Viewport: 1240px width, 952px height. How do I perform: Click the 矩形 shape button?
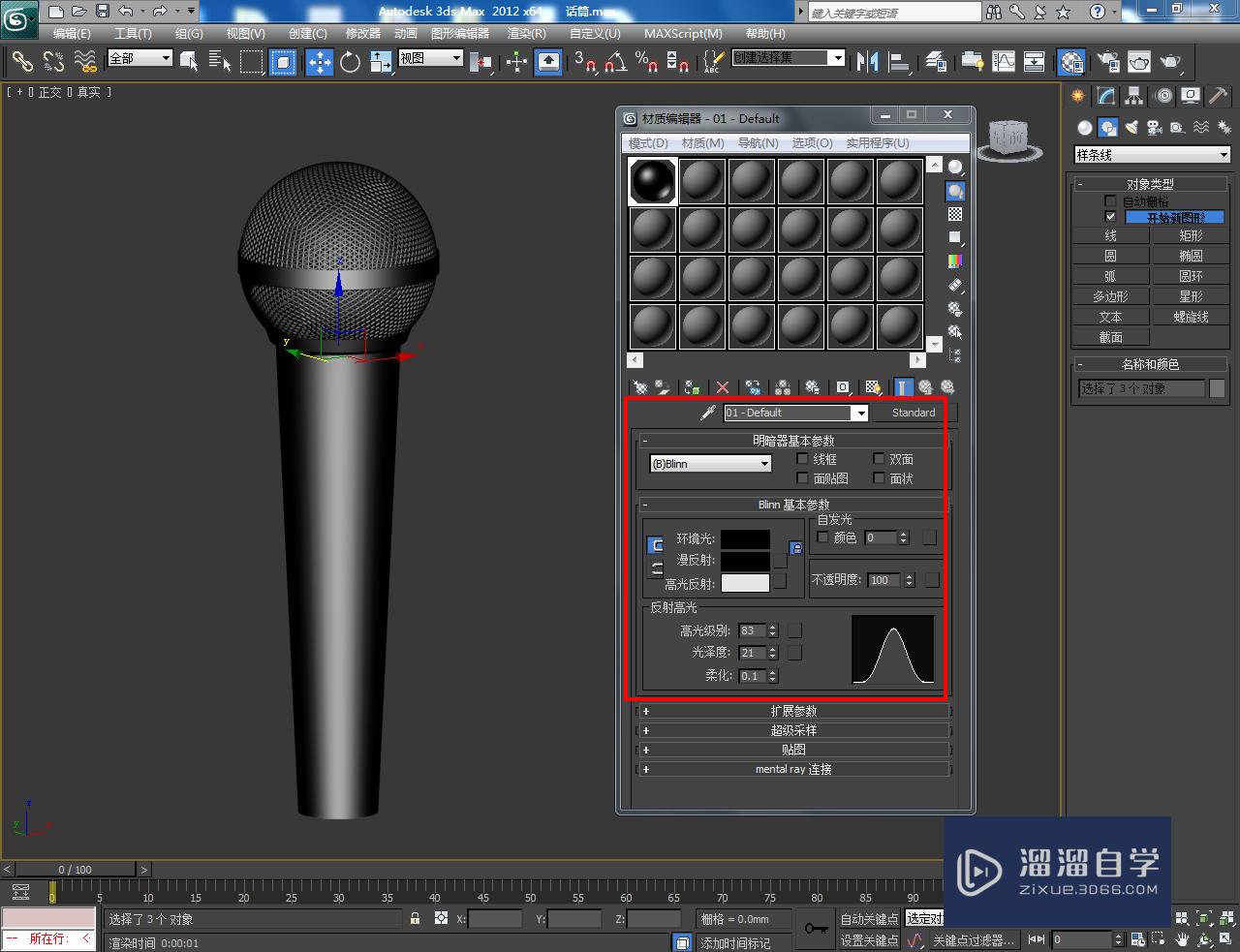(1191, 235)
